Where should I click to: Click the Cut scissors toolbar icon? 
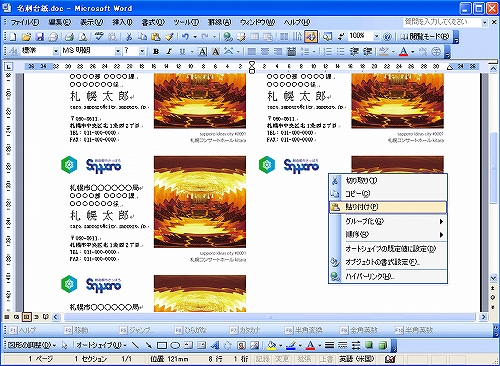[129, 37]
